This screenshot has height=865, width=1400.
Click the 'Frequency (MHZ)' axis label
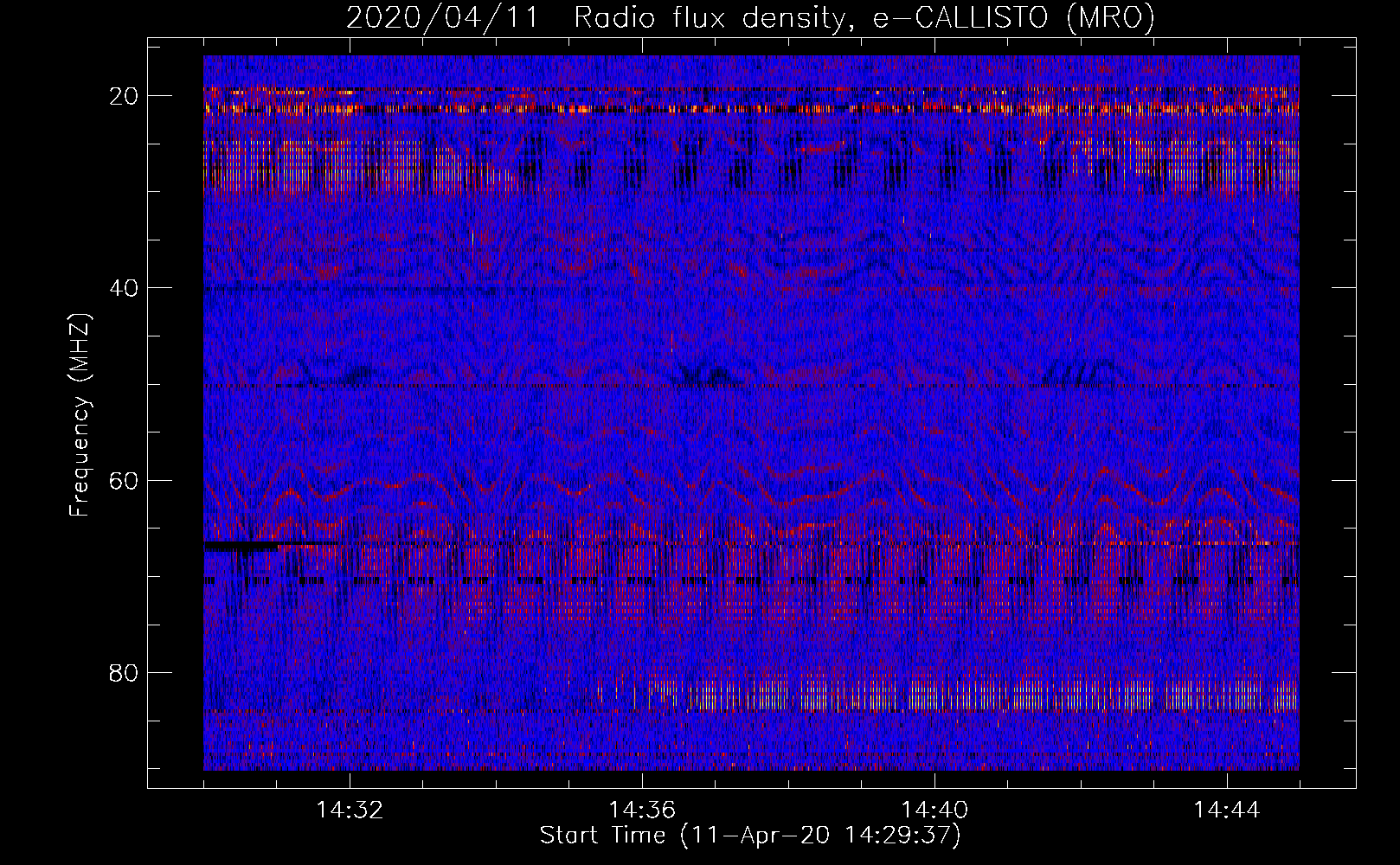click(x=80, y=415)
